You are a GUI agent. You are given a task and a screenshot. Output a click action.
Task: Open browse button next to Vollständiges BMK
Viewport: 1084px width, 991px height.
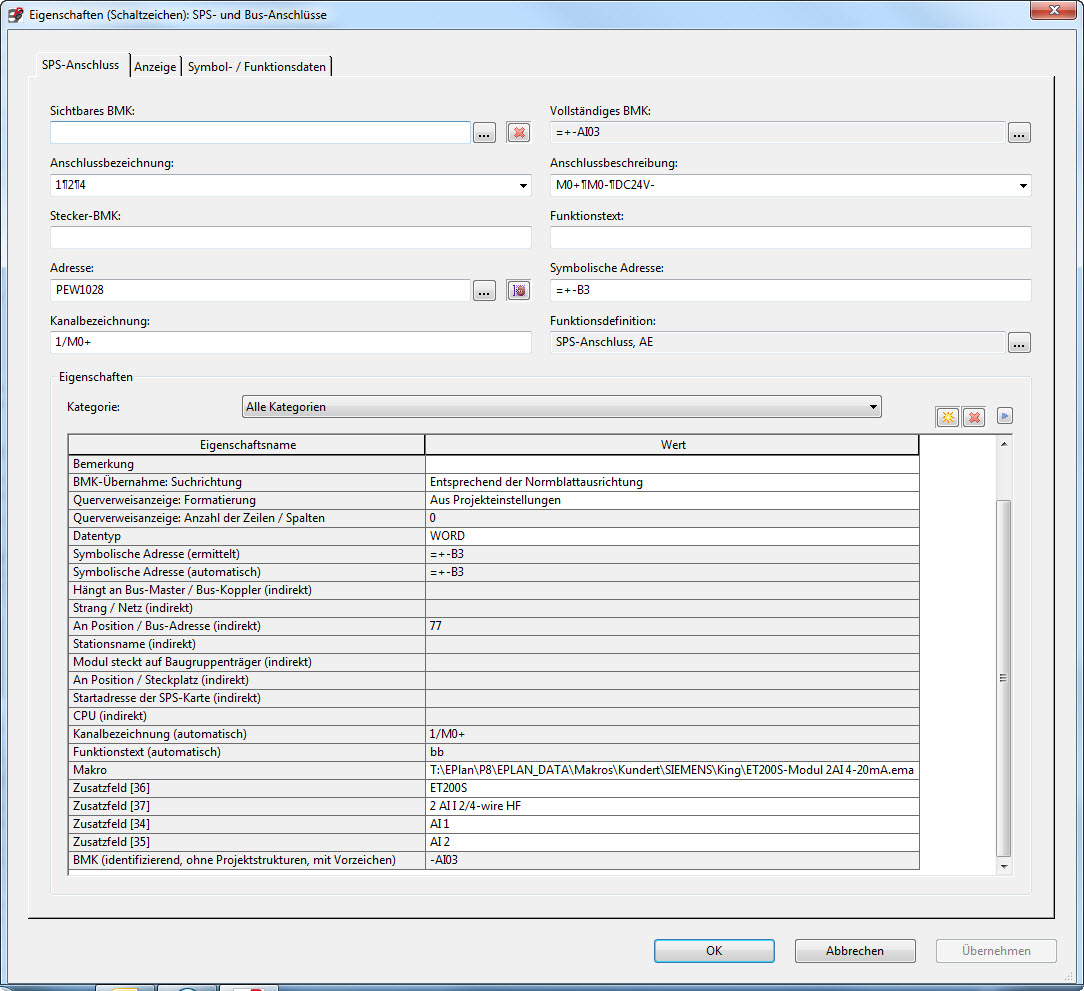[x=1018, y=132]
